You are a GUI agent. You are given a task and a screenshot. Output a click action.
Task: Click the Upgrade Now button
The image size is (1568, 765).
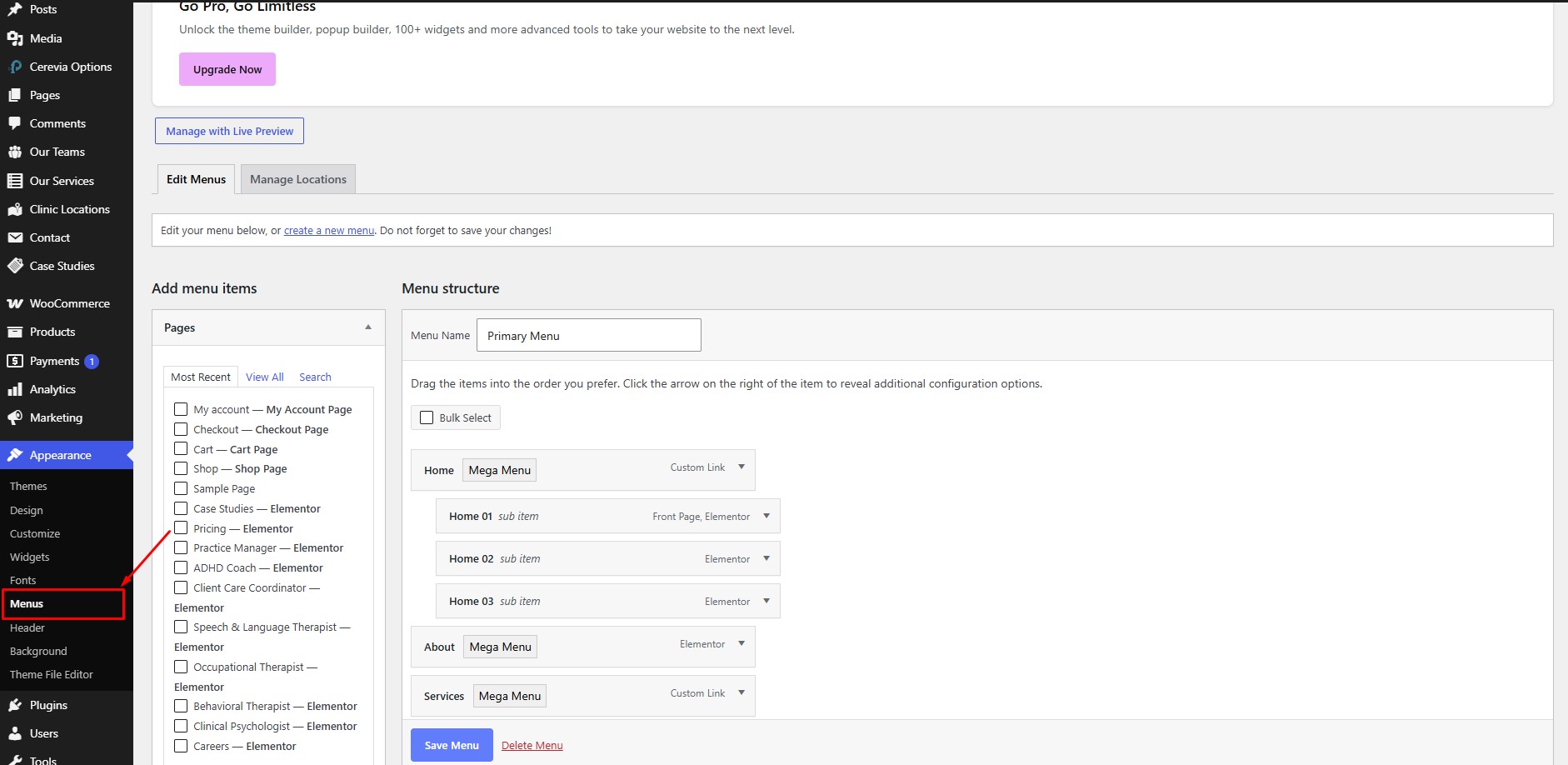pyautogui.click(x=227, y=69)
